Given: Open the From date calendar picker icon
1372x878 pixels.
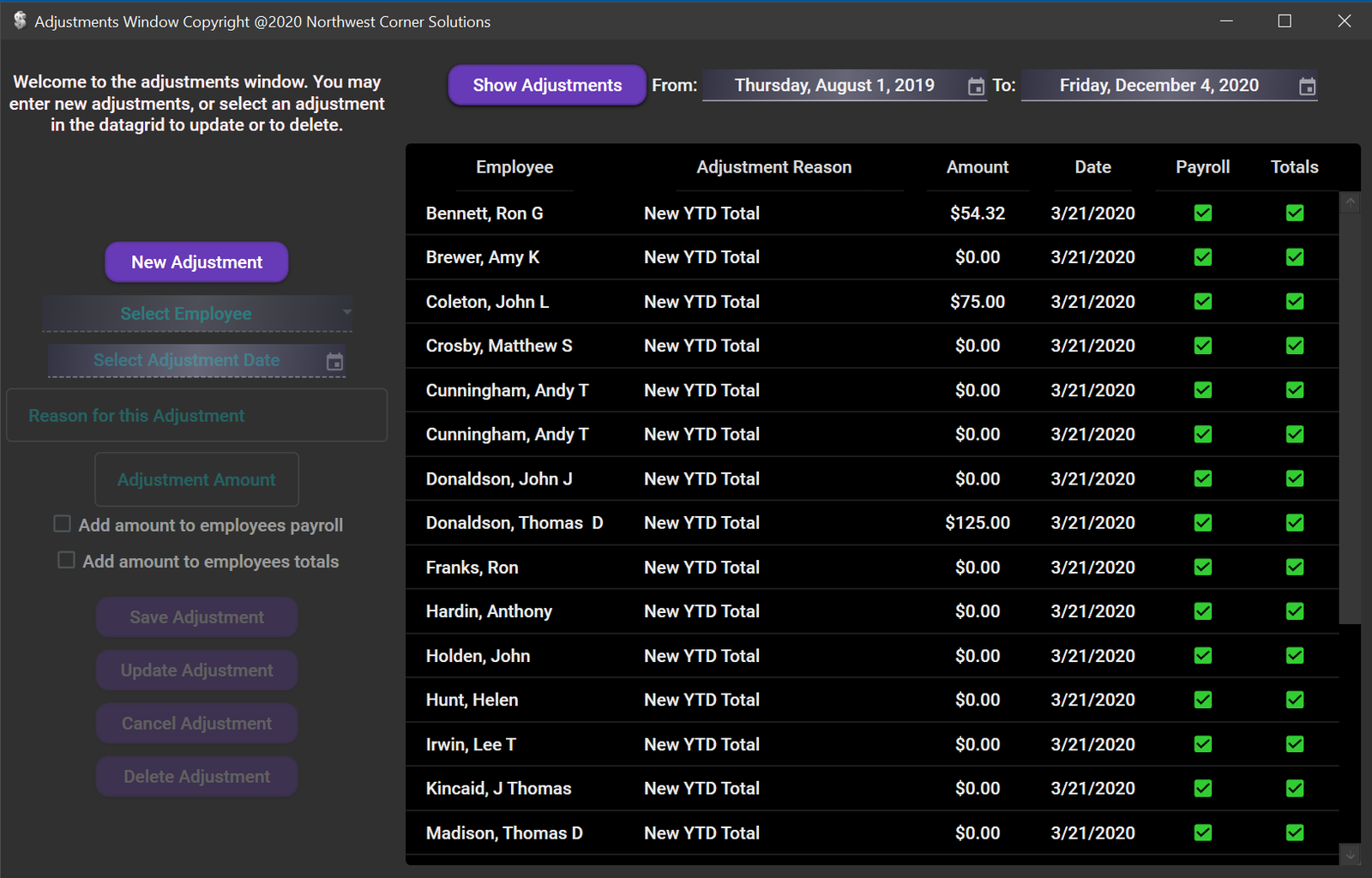Looking at the screenshot, I should click(x=976, y=87).
